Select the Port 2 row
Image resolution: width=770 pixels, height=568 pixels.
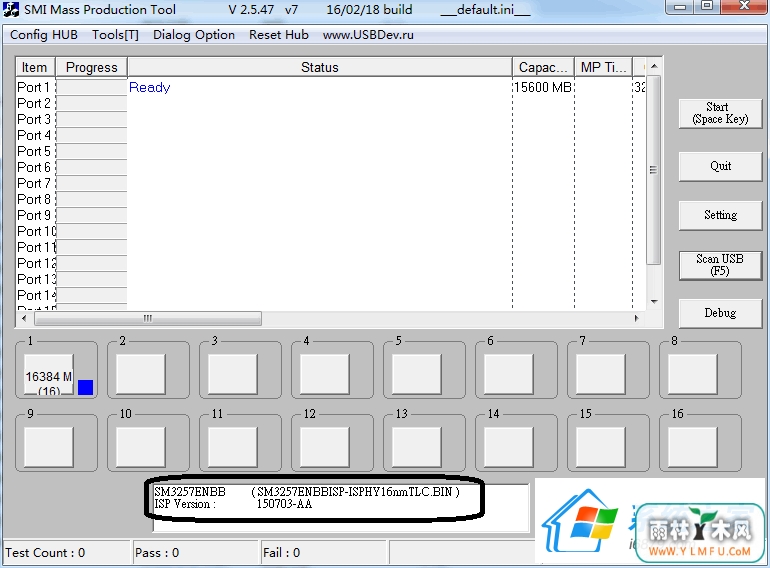pos(331,104)
